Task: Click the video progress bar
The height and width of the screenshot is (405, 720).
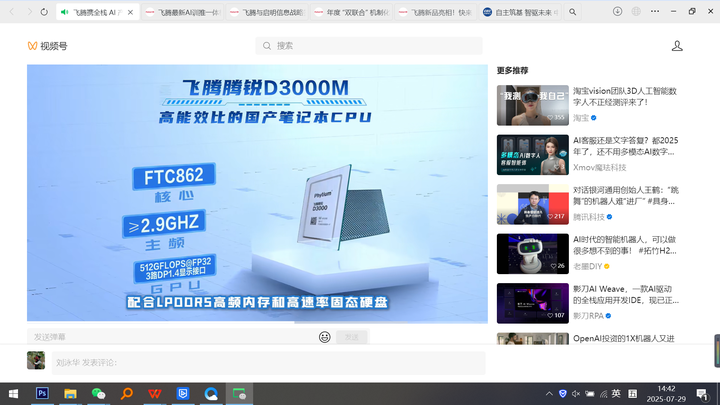Action: tap(257, 322)
